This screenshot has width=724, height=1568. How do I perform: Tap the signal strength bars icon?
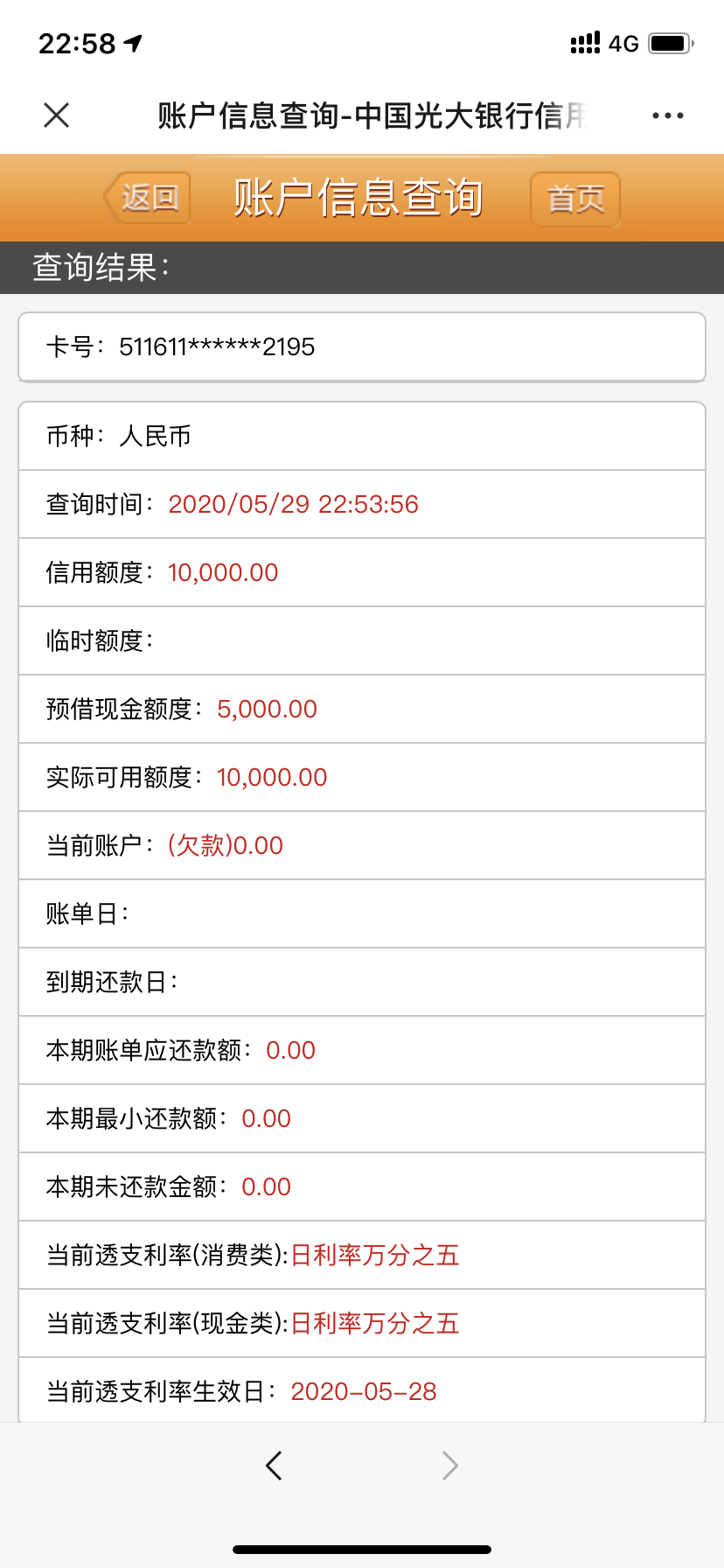tap(585, 43)
